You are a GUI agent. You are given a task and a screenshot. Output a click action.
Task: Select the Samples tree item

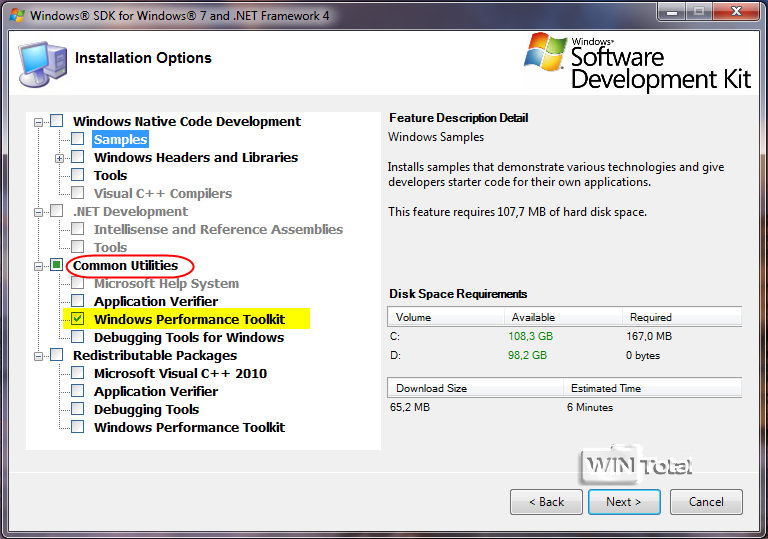point(120,139)
